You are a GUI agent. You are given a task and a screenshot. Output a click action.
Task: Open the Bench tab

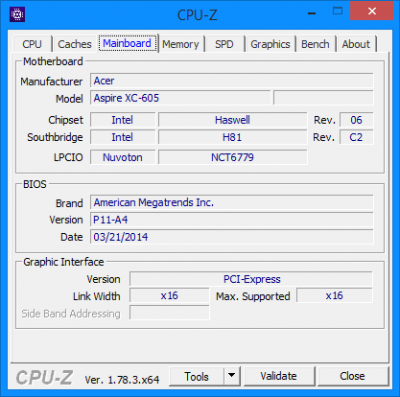click(315, 44)
